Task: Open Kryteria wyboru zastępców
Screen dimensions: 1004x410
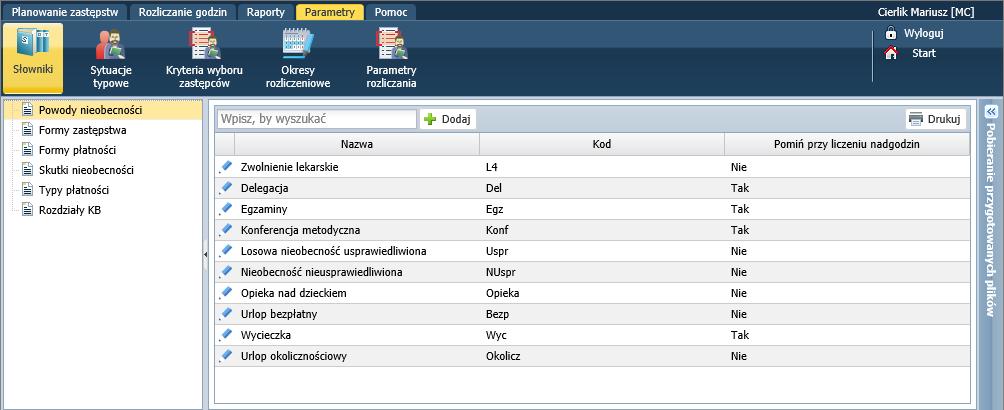Action: pyautogui.click(x=204, y=58)
